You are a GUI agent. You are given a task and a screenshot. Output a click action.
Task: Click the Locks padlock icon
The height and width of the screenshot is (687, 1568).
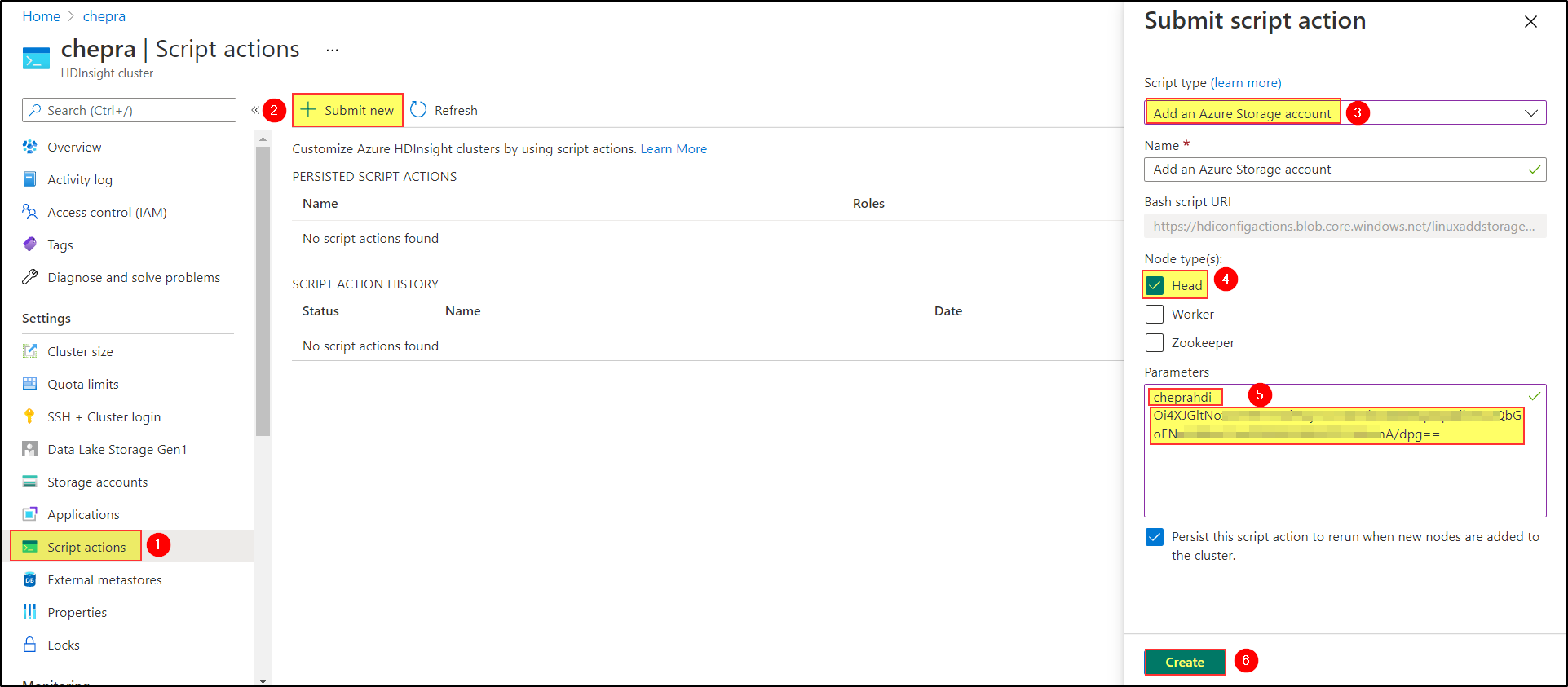(30, 645)
